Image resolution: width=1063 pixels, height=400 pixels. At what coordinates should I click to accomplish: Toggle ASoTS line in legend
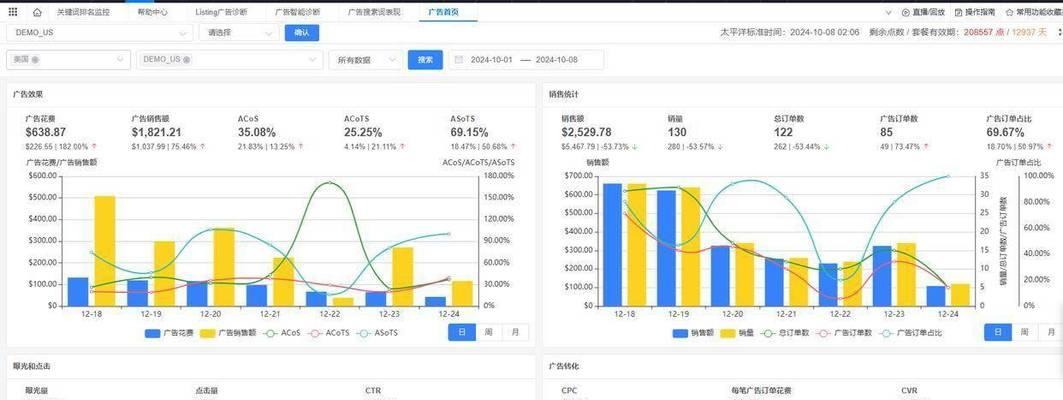pos(378,333)
